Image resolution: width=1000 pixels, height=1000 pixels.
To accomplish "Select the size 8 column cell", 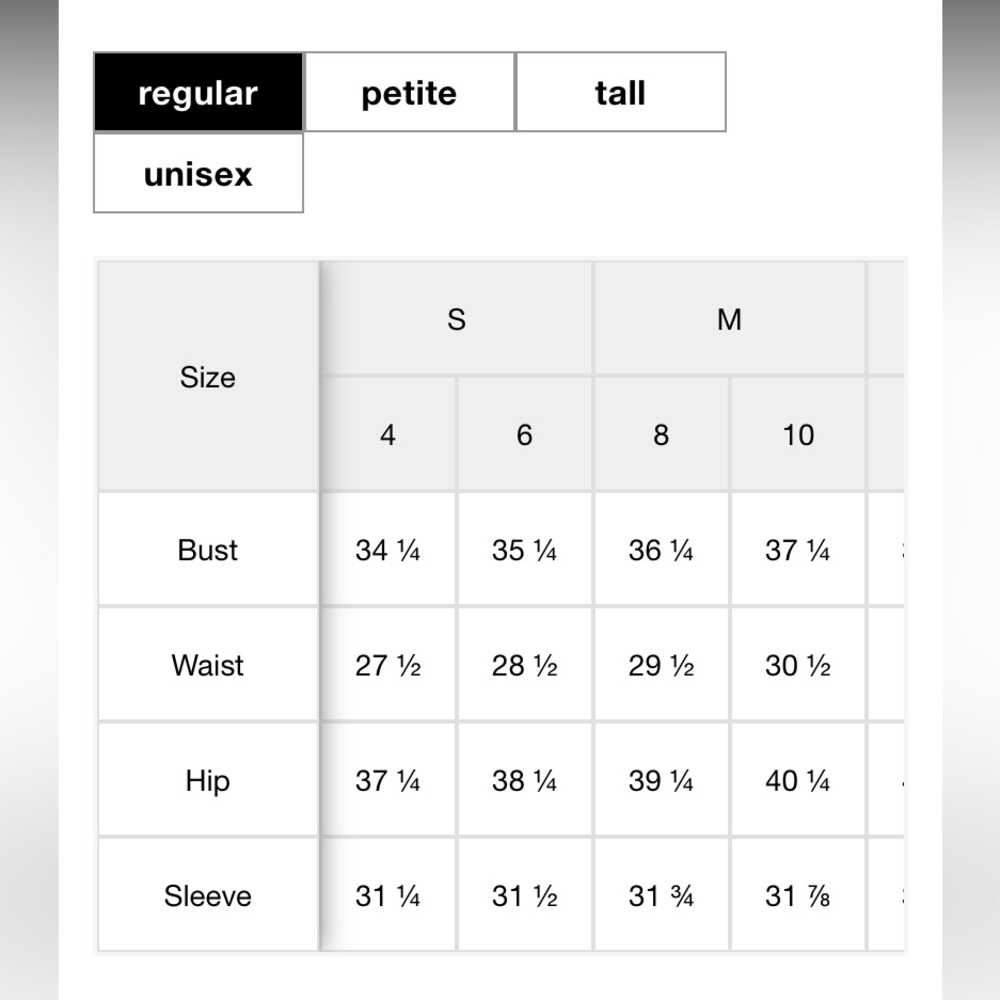I will pos(661,435).
